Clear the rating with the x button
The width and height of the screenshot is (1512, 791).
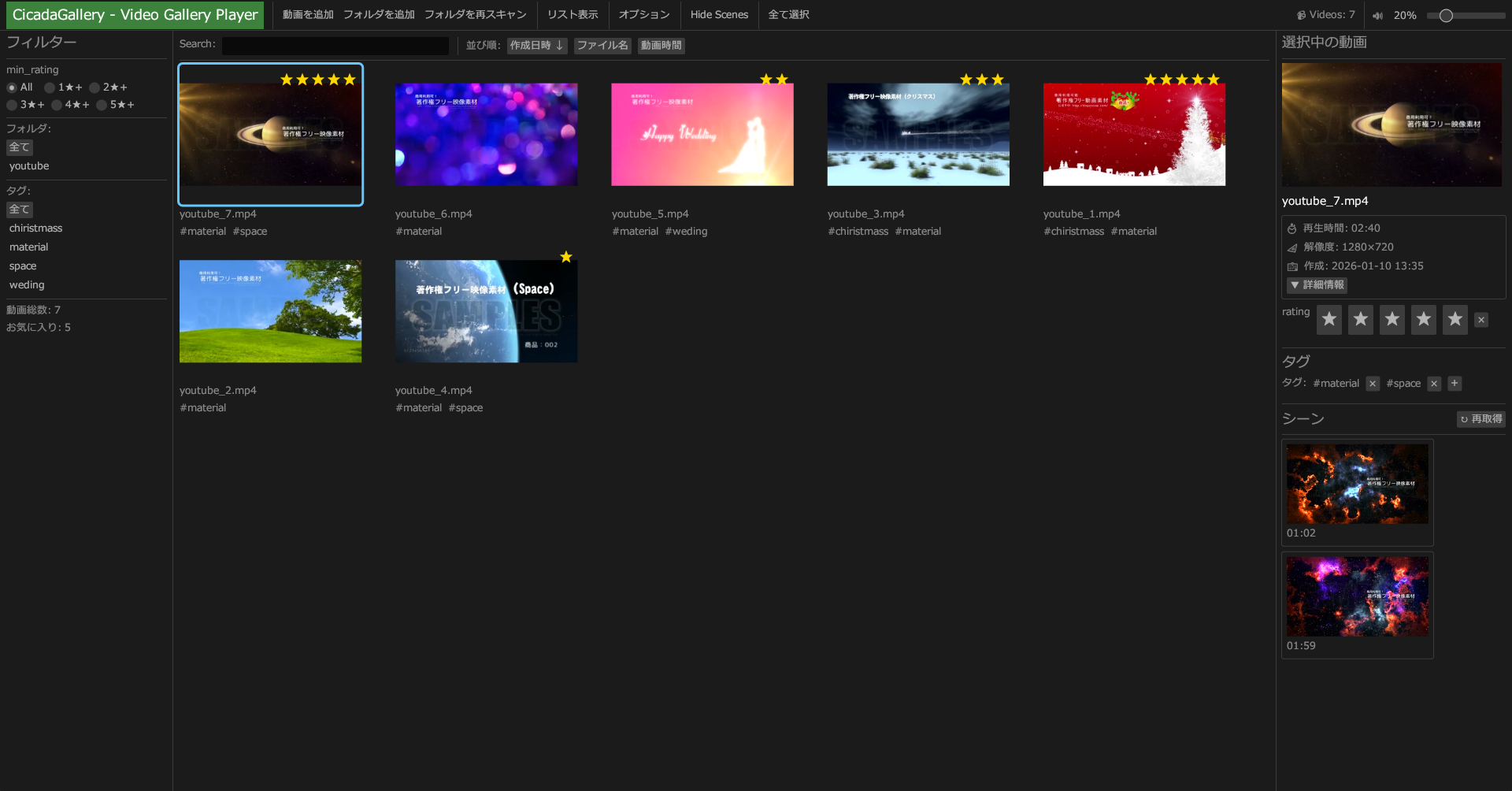(x=1481, y=320)
